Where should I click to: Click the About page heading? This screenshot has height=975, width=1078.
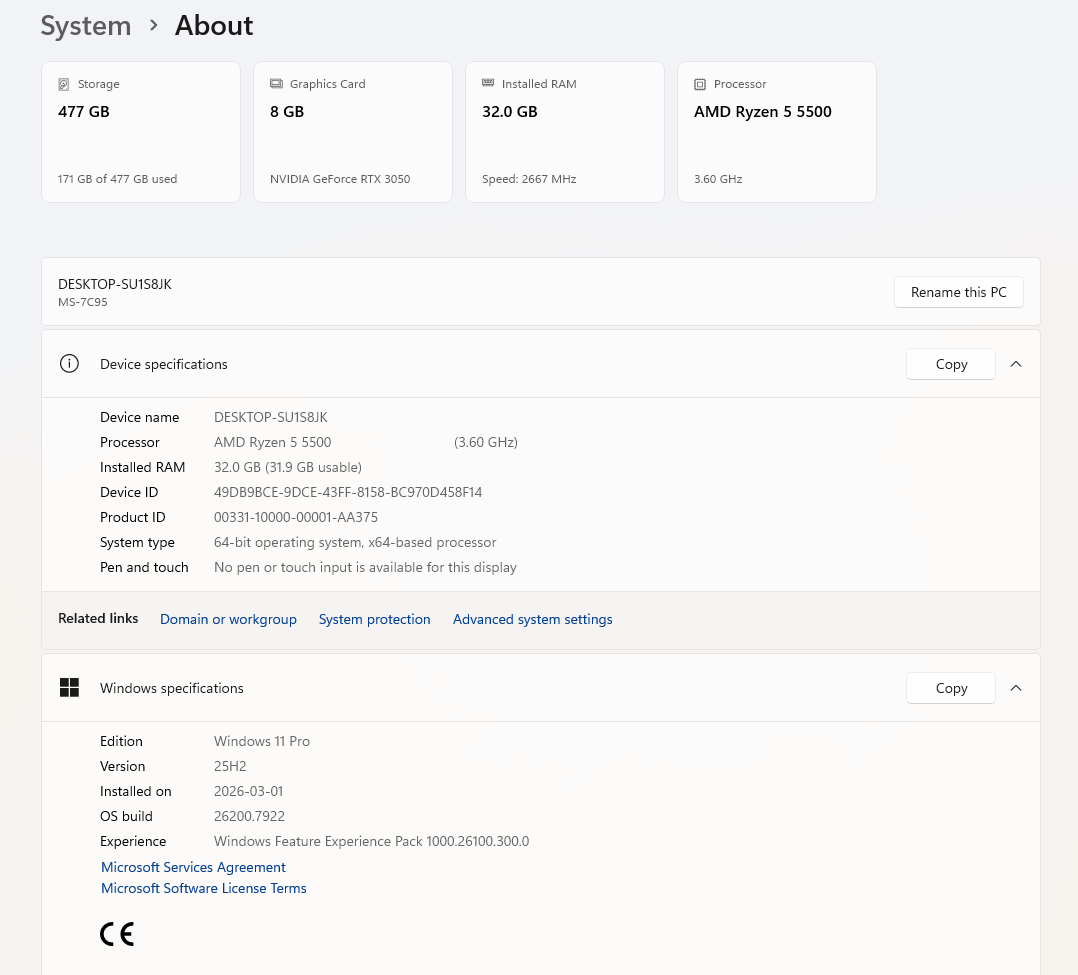214,26
